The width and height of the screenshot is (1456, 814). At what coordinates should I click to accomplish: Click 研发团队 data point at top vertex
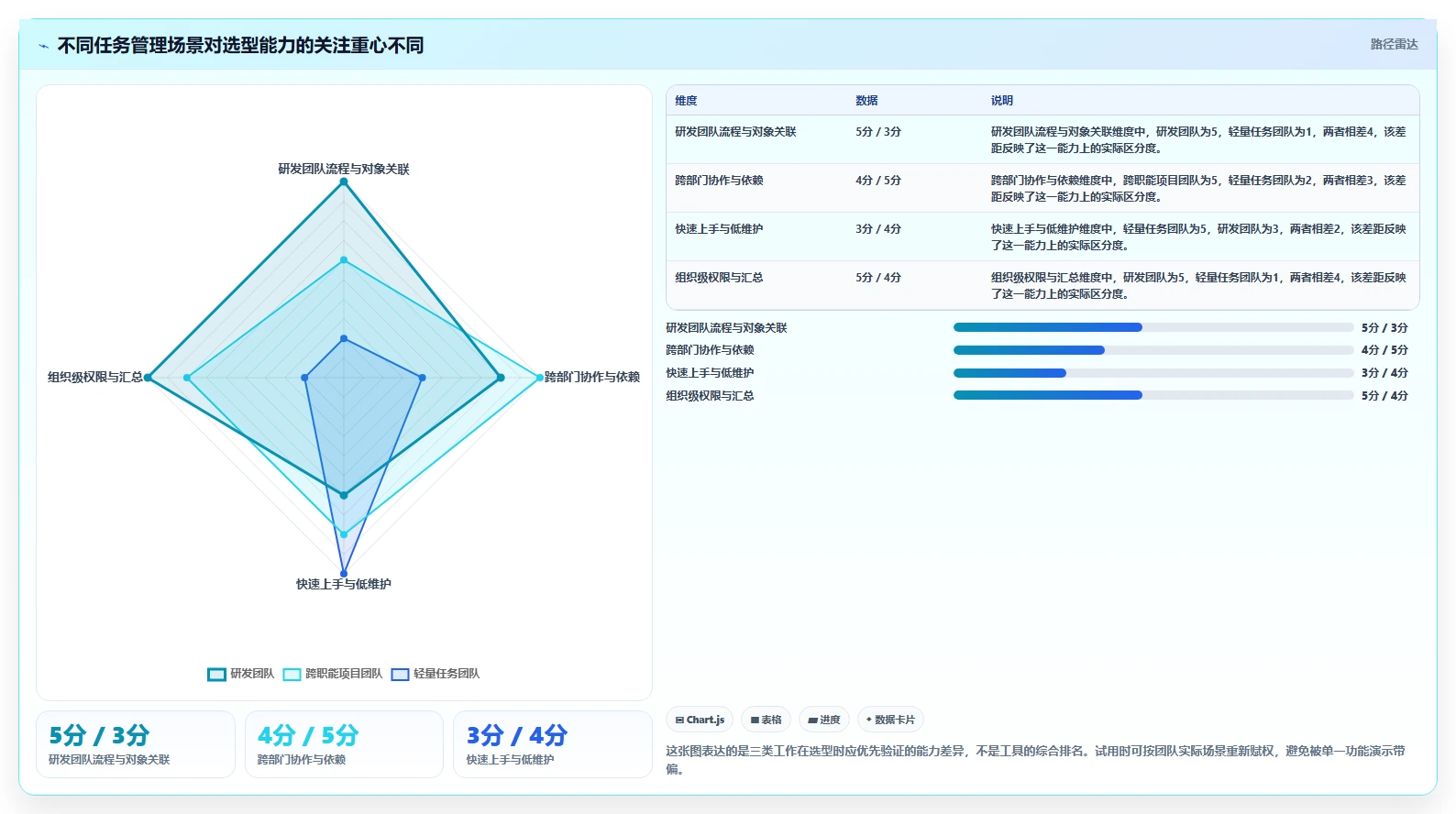[x=344, y=181]
